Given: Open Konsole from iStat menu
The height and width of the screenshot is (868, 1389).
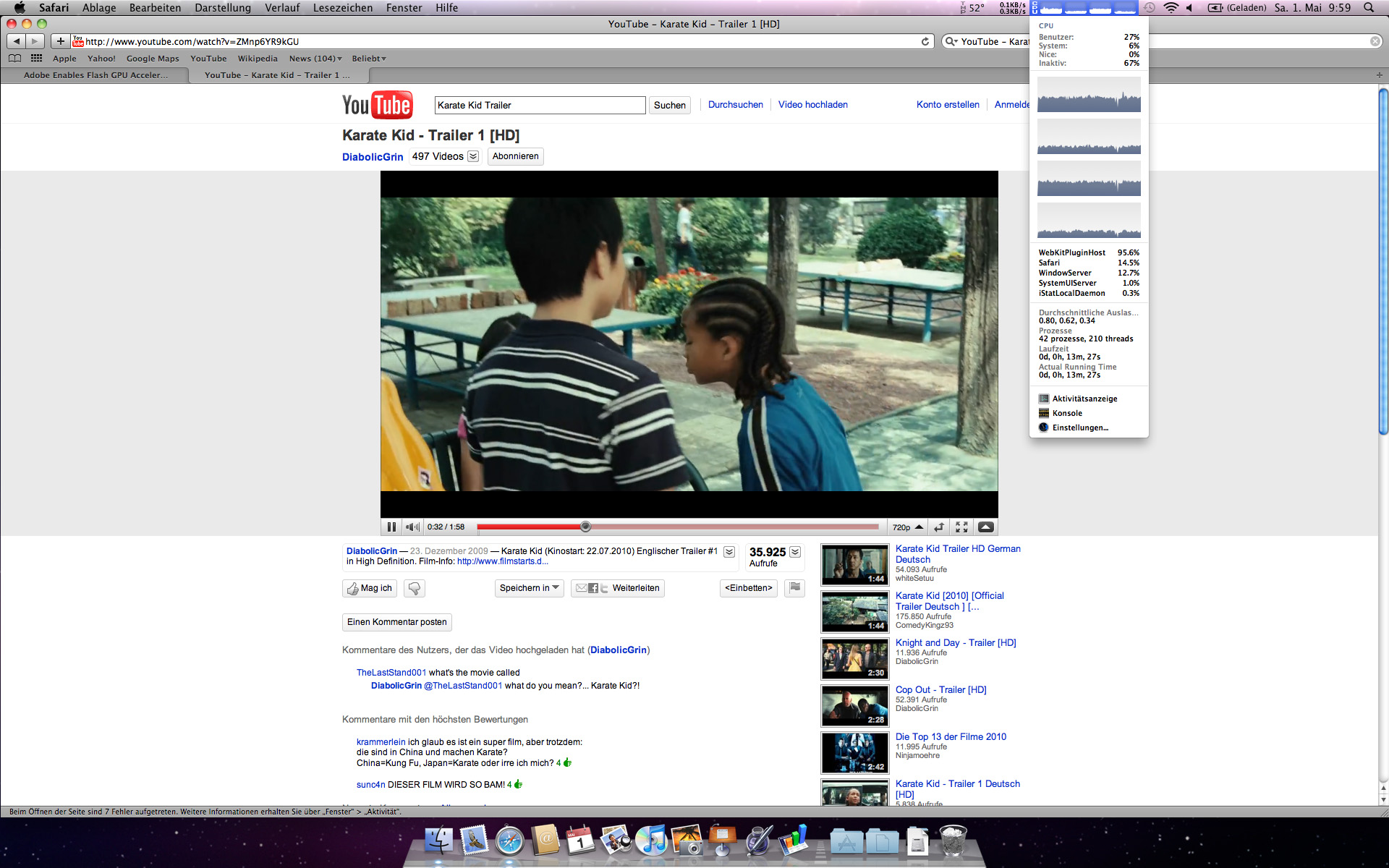Looking at the screenshot, I should 1067,413.
